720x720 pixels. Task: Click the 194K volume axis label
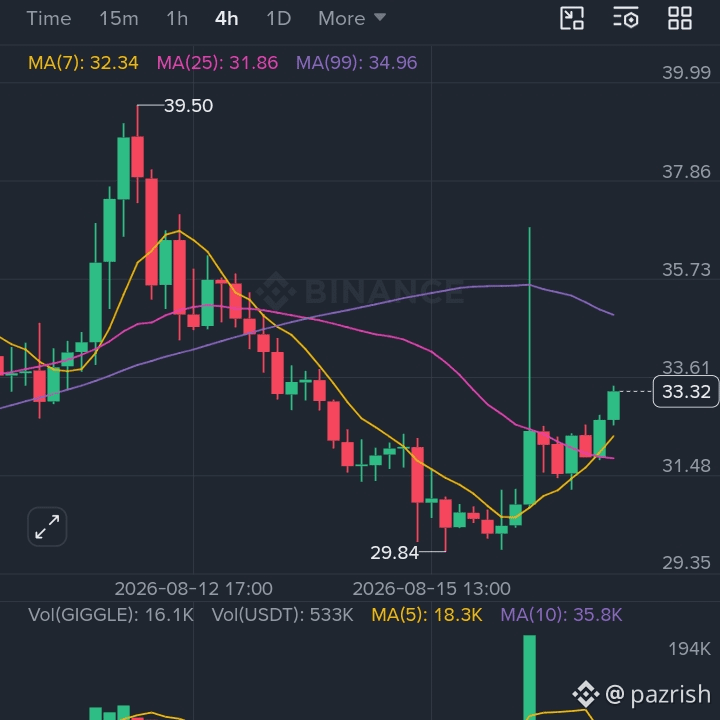click(x=689, y=649)
